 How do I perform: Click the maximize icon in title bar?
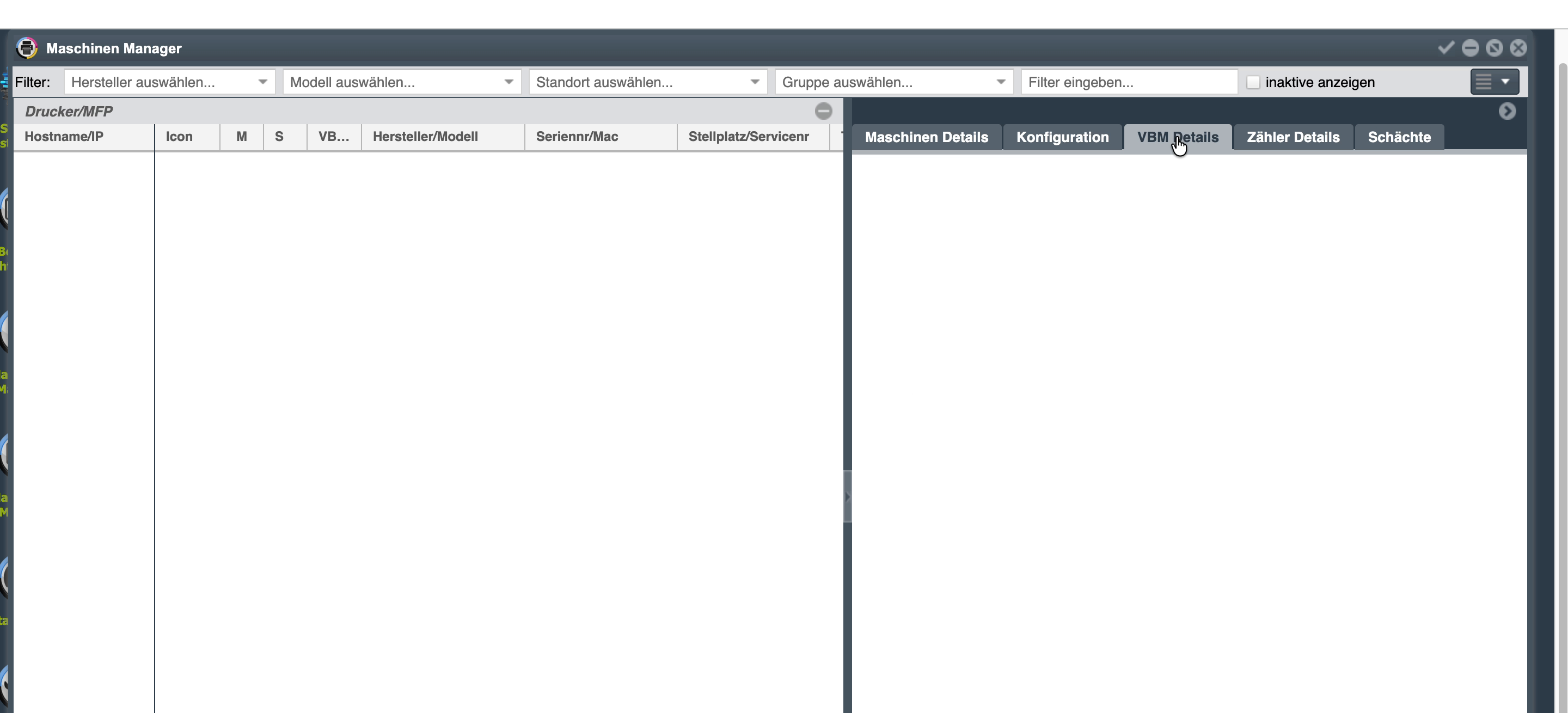pyautogui.click(x=1494, y=47)
